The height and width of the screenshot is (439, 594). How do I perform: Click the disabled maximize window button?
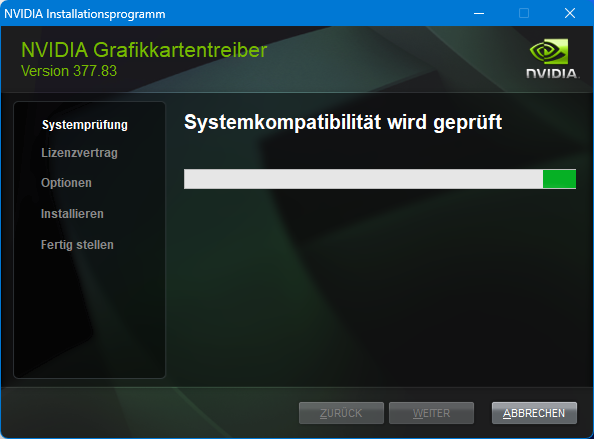point(524,13)
